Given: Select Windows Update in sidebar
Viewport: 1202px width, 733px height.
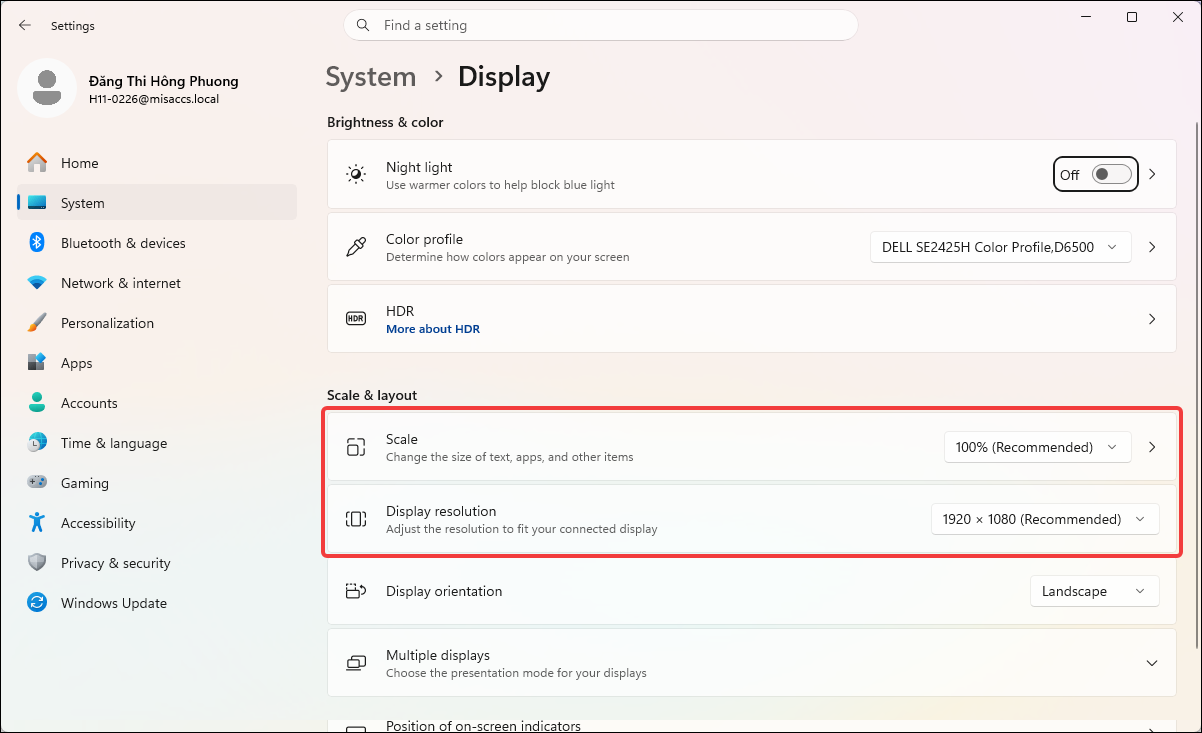Looking at the screenshot, I should (157, 603).
